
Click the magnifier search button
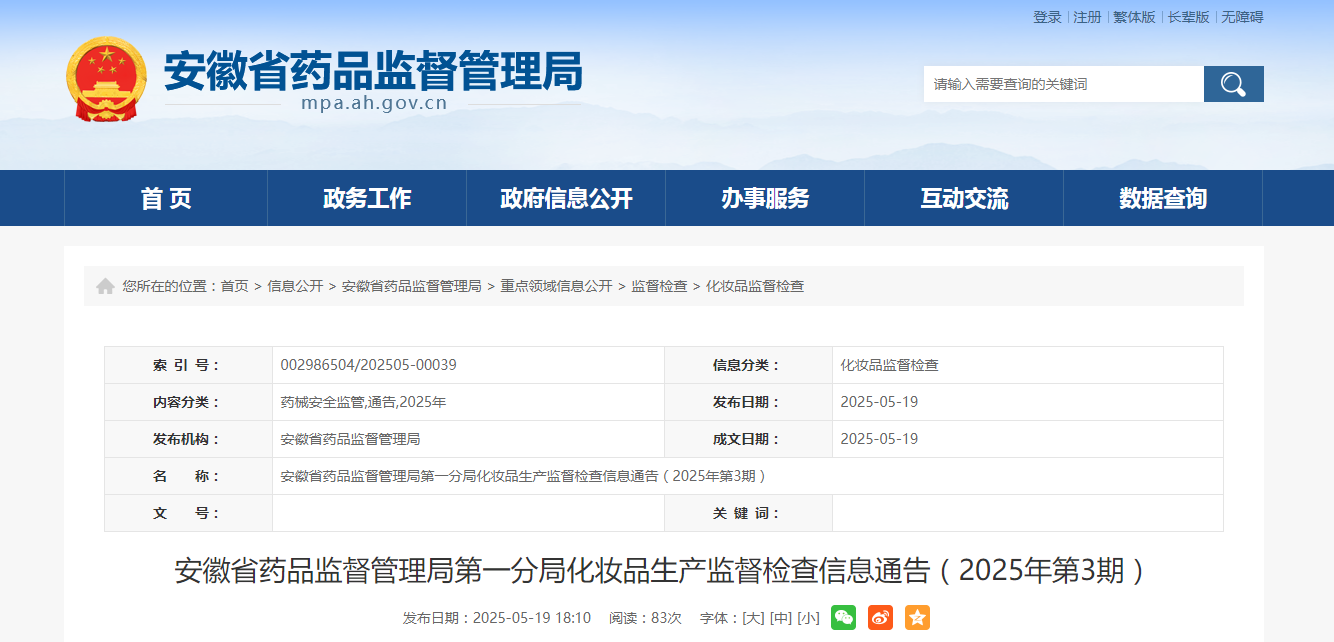coord(1233,84)
